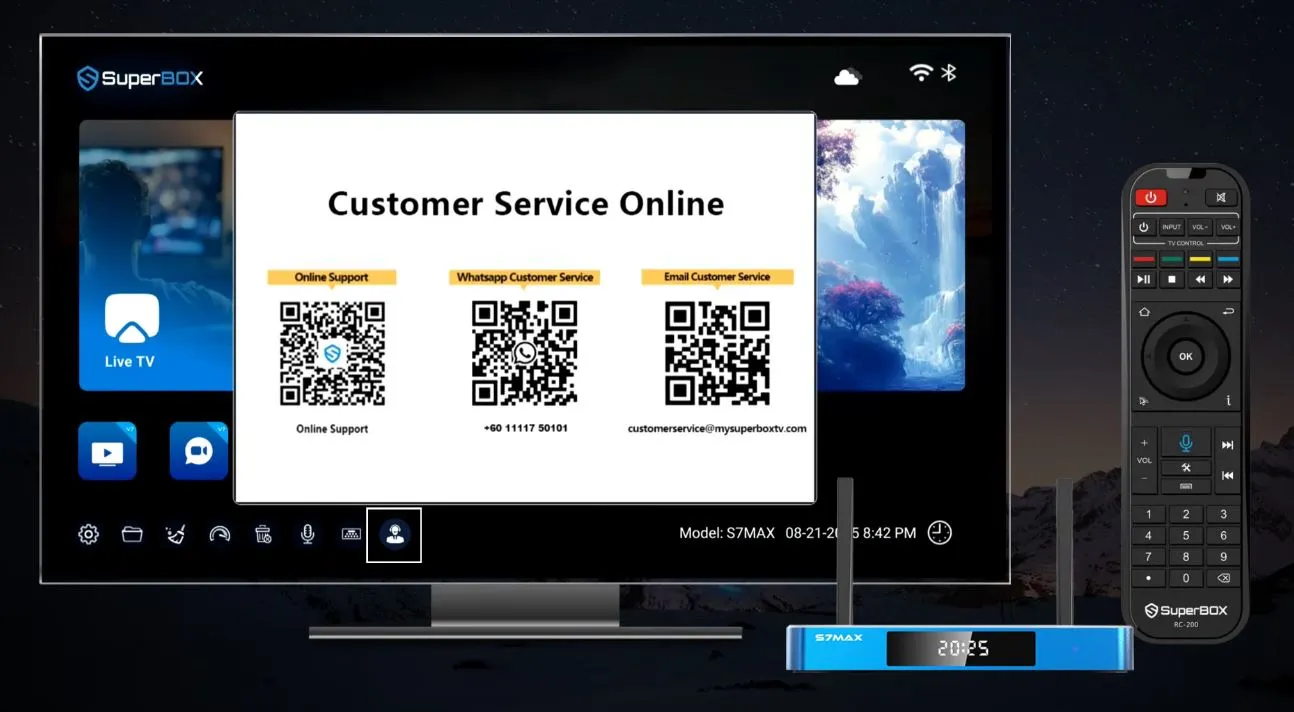Tap number 1 on the remote keypad
Viewport: 1294px width, 712px height.
coord(1148,514)
